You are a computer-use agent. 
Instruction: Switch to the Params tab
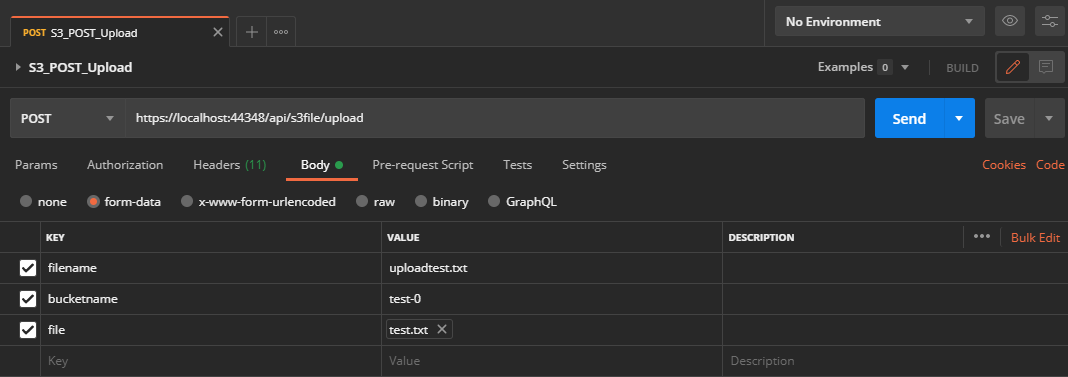[36, 165]
